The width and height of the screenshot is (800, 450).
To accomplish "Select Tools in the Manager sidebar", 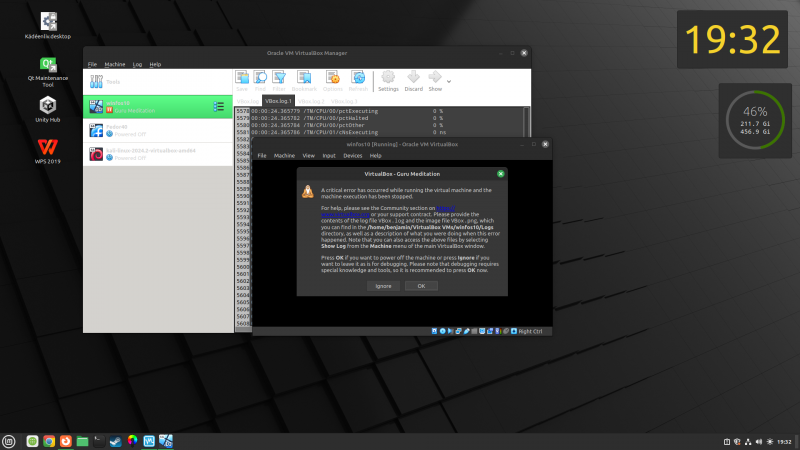I will (158, 82).
